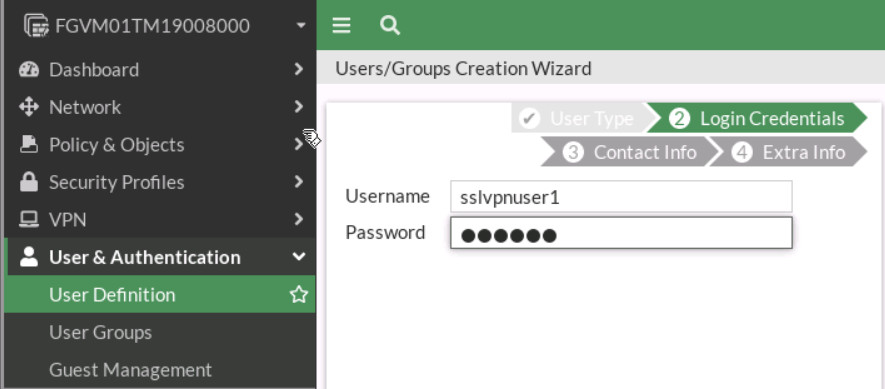Expand the Security Profiles chevron
Image resolution: width=885 pixels, height=389 pixels.
coord(299,182)
